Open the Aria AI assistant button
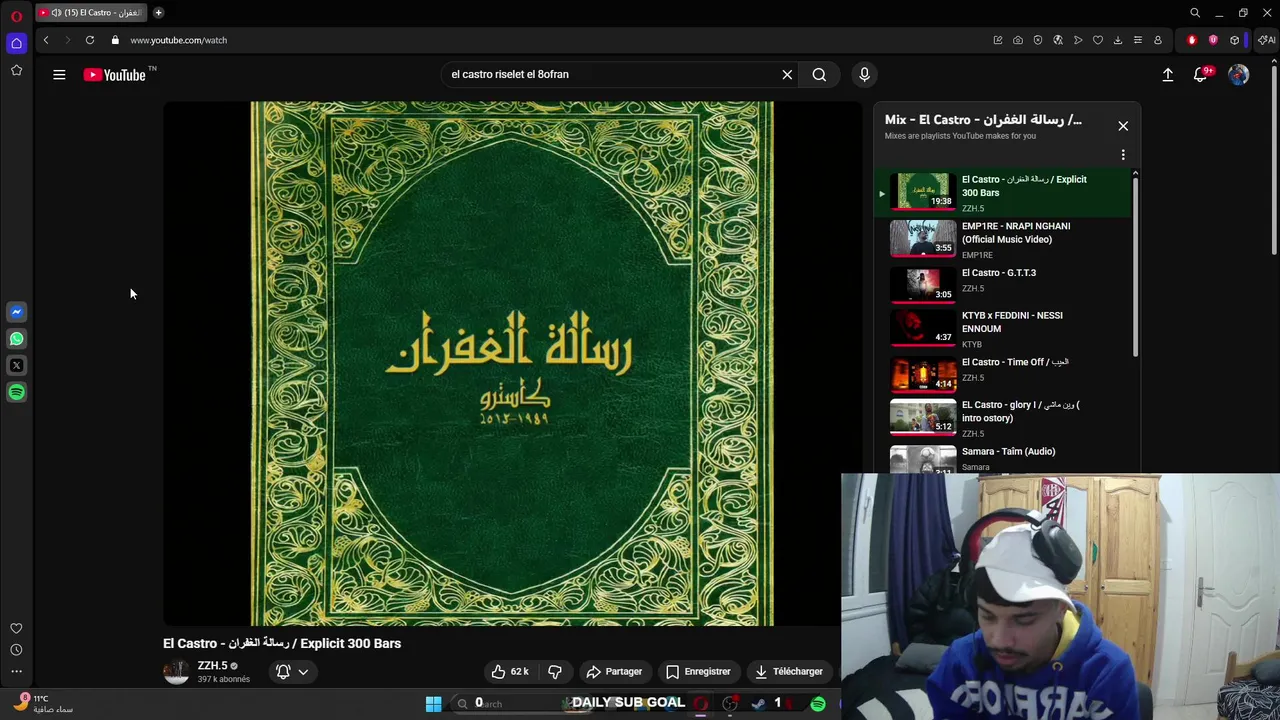 click(x=1266, y=40)
